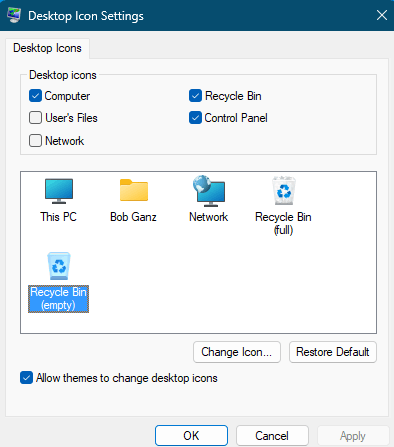Screen dimensions: 394x447
Task: Uncheck the Control Panel checkbox
Action: click(x=195, y=118)
